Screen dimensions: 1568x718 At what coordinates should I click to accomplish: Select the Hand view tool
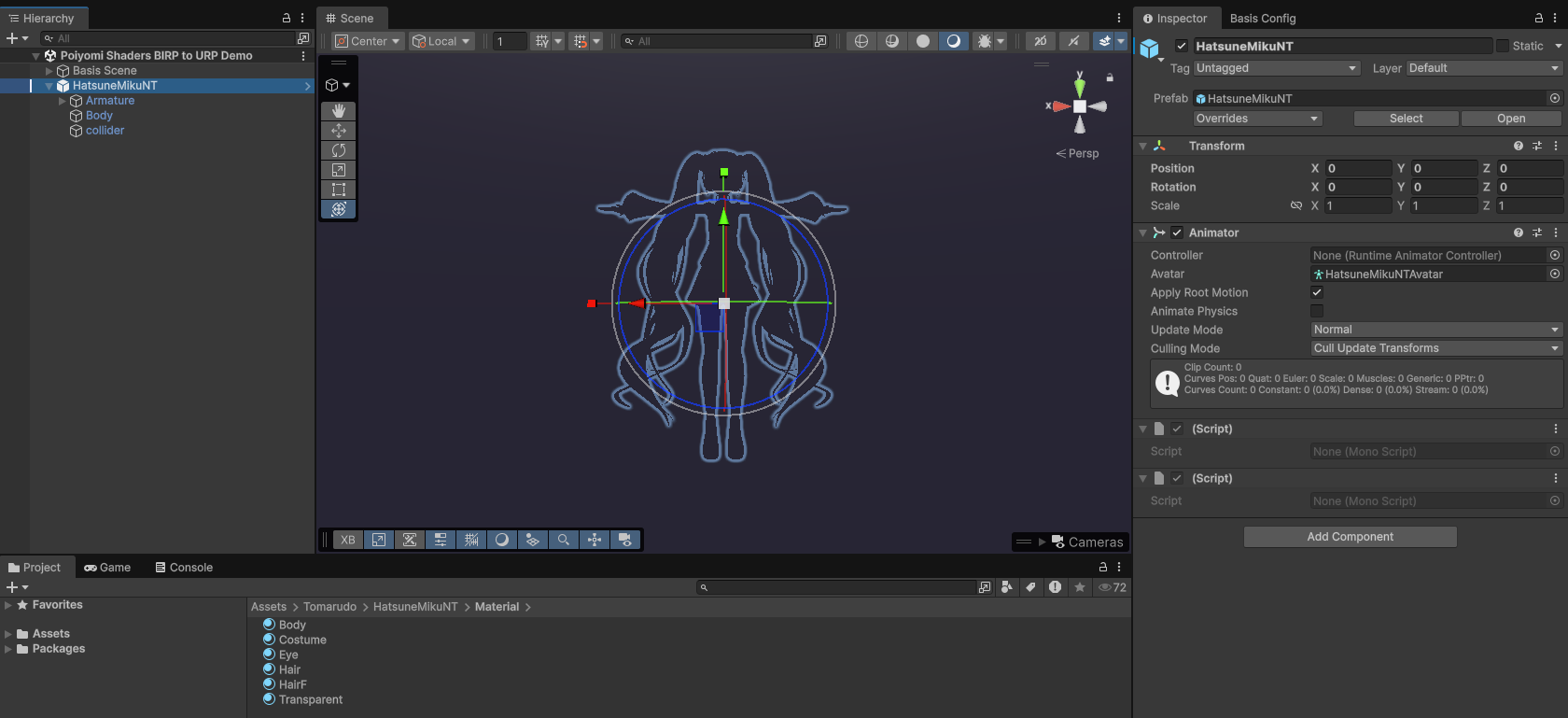tap(339, 110)
